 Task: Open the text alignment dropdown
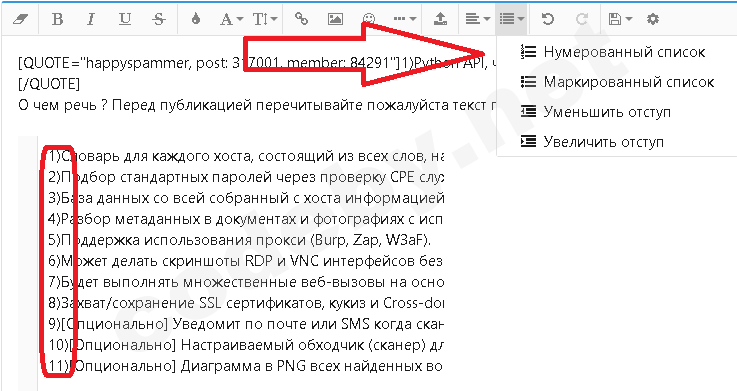[477, 19]
